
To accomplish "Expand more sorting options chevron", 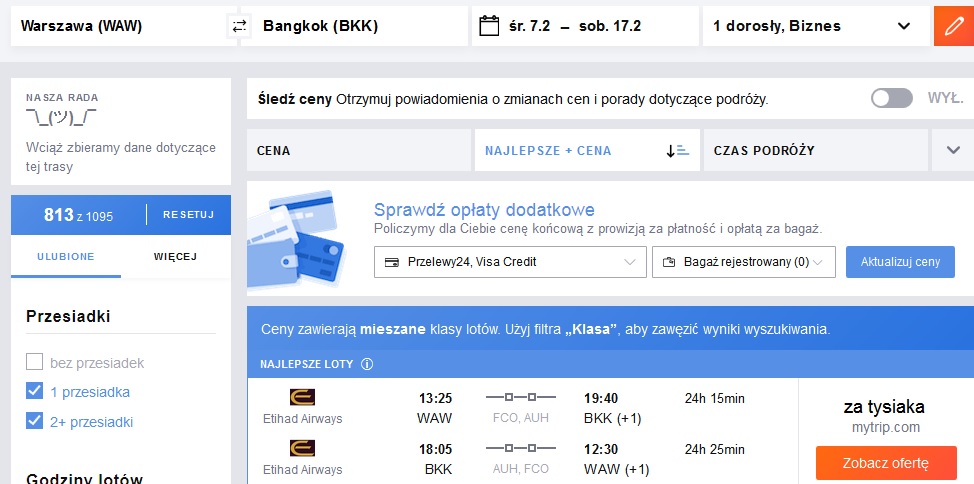I will [953, 150].
